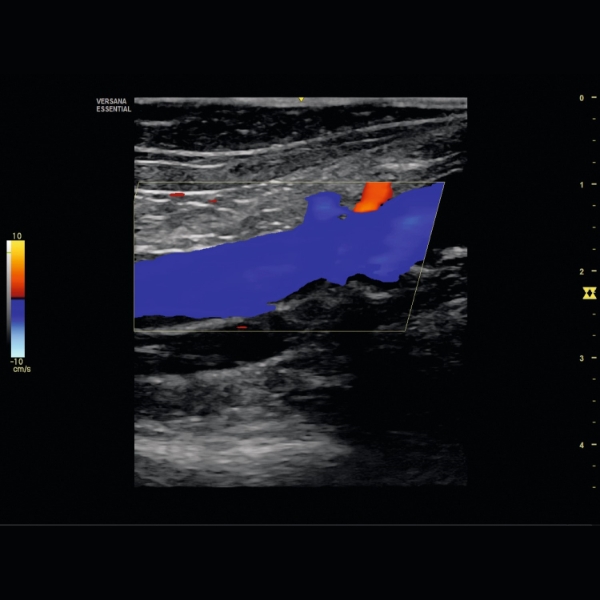Click the orange-red flow region in the vessel
Viewport: 600px width, 600px height.
(374, 196)
